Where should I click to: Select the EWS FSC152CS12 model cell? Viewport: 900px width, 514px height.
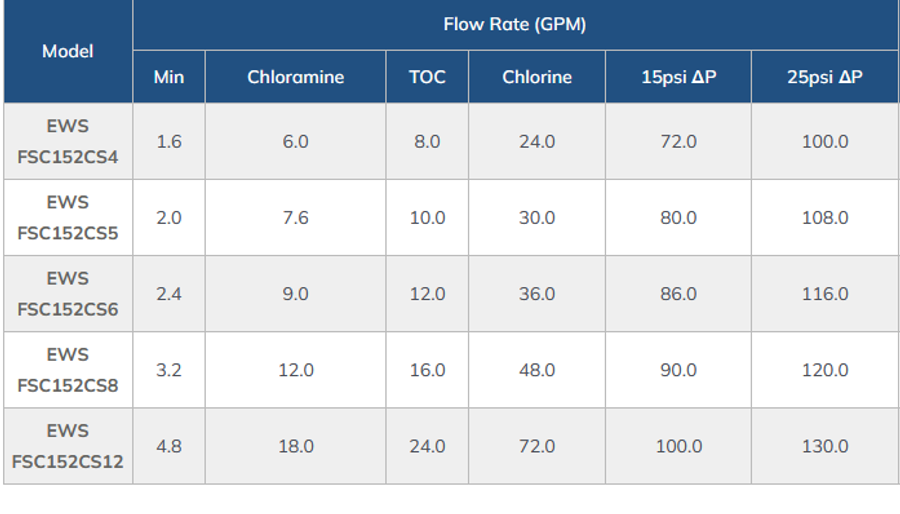[68, 446]
